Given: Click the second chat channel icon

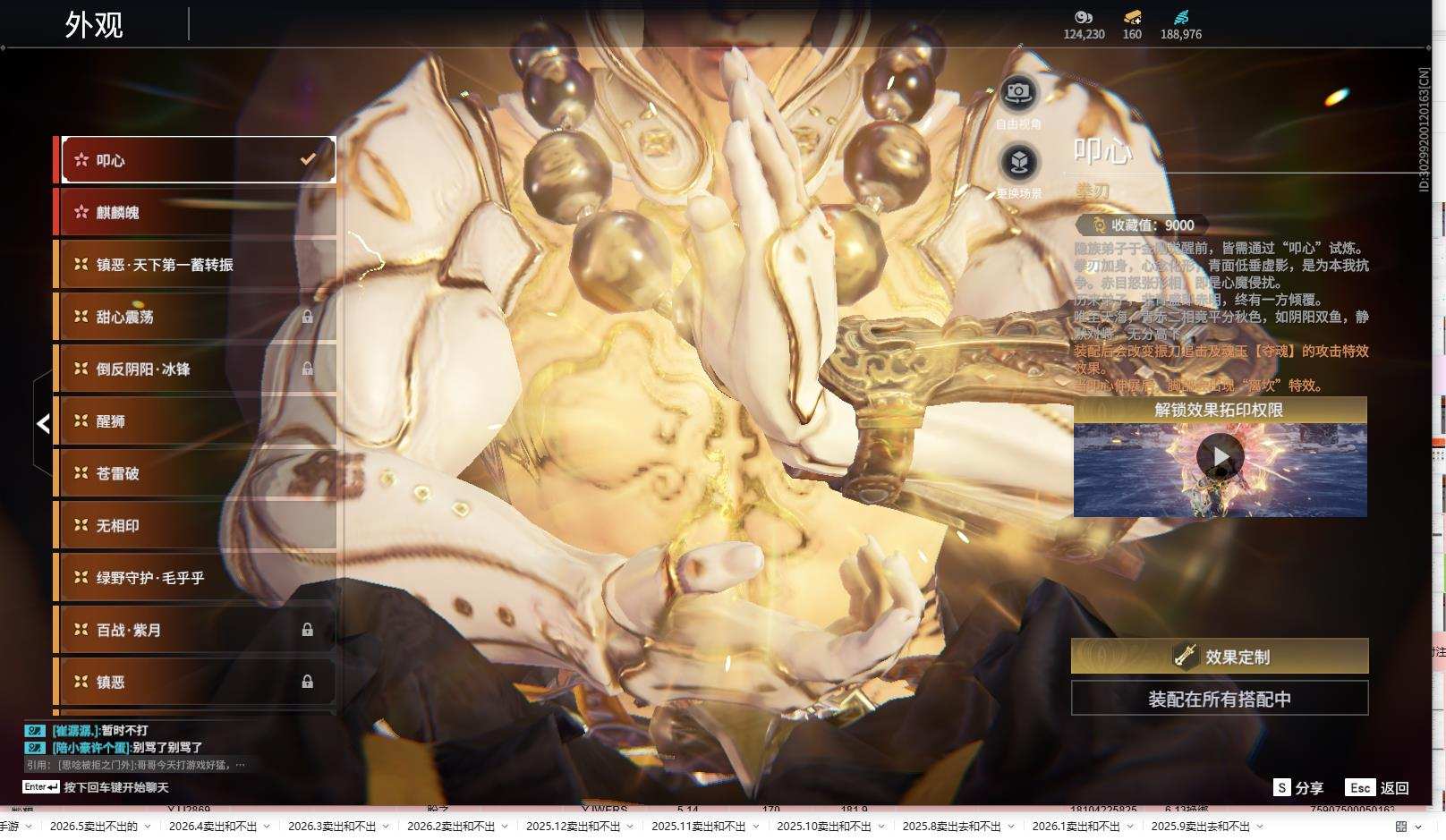Looking at the screenshot, I should click(x=35, y=748).
